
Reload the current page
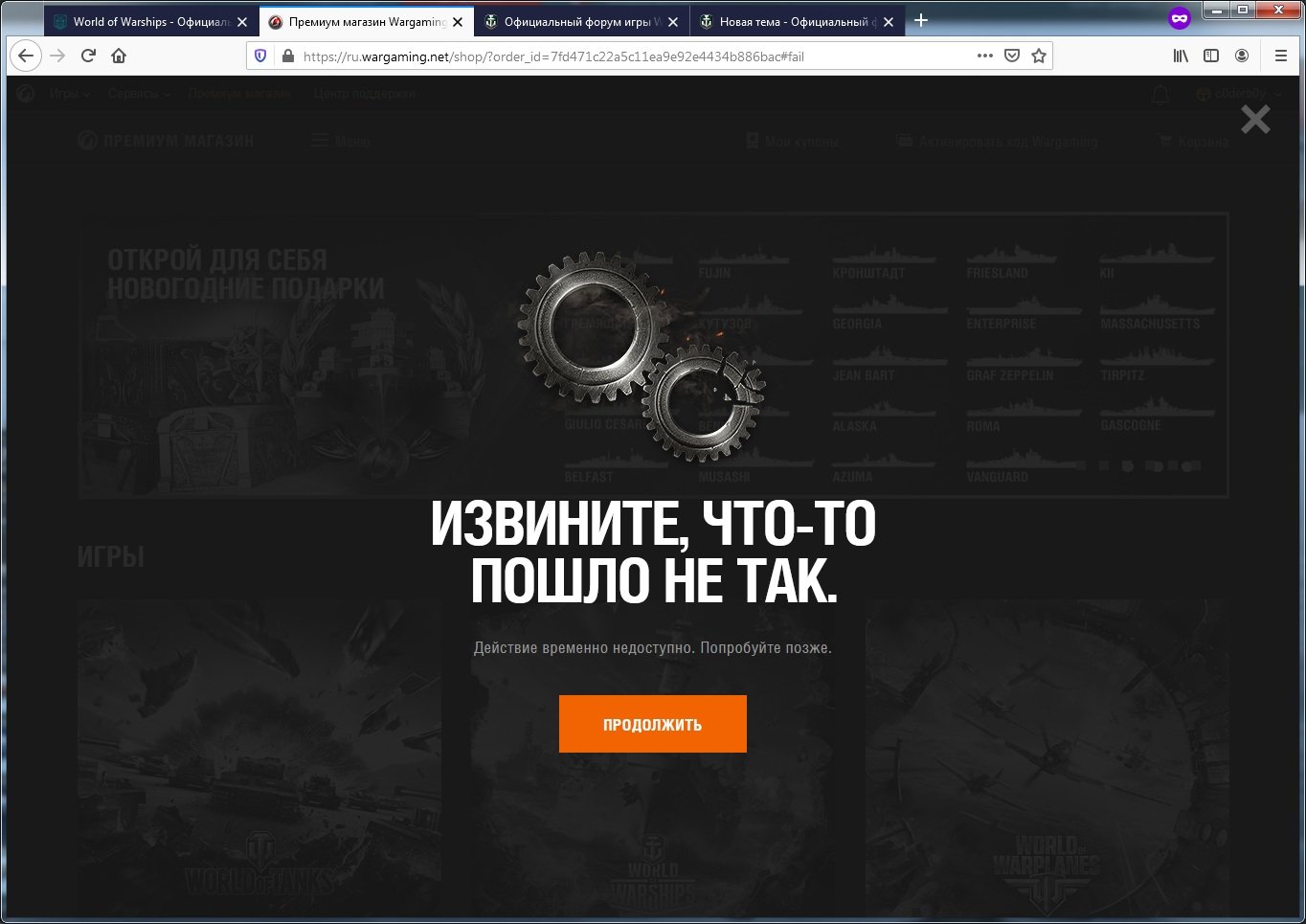click(x=88, y=56)
